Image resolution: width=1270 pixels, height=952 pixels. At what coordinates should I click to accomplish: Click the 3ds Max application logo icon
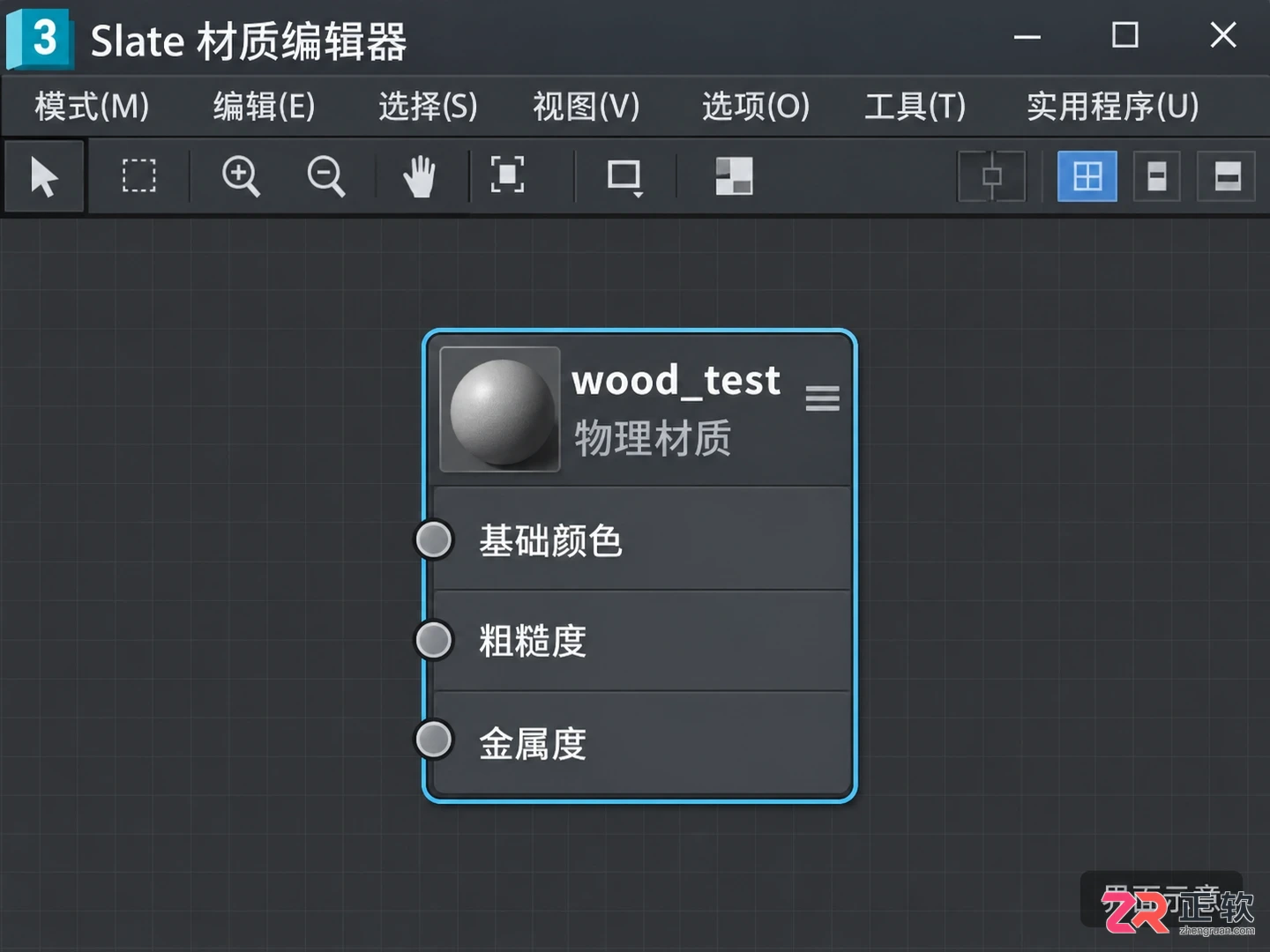click(x=40, y=39)
